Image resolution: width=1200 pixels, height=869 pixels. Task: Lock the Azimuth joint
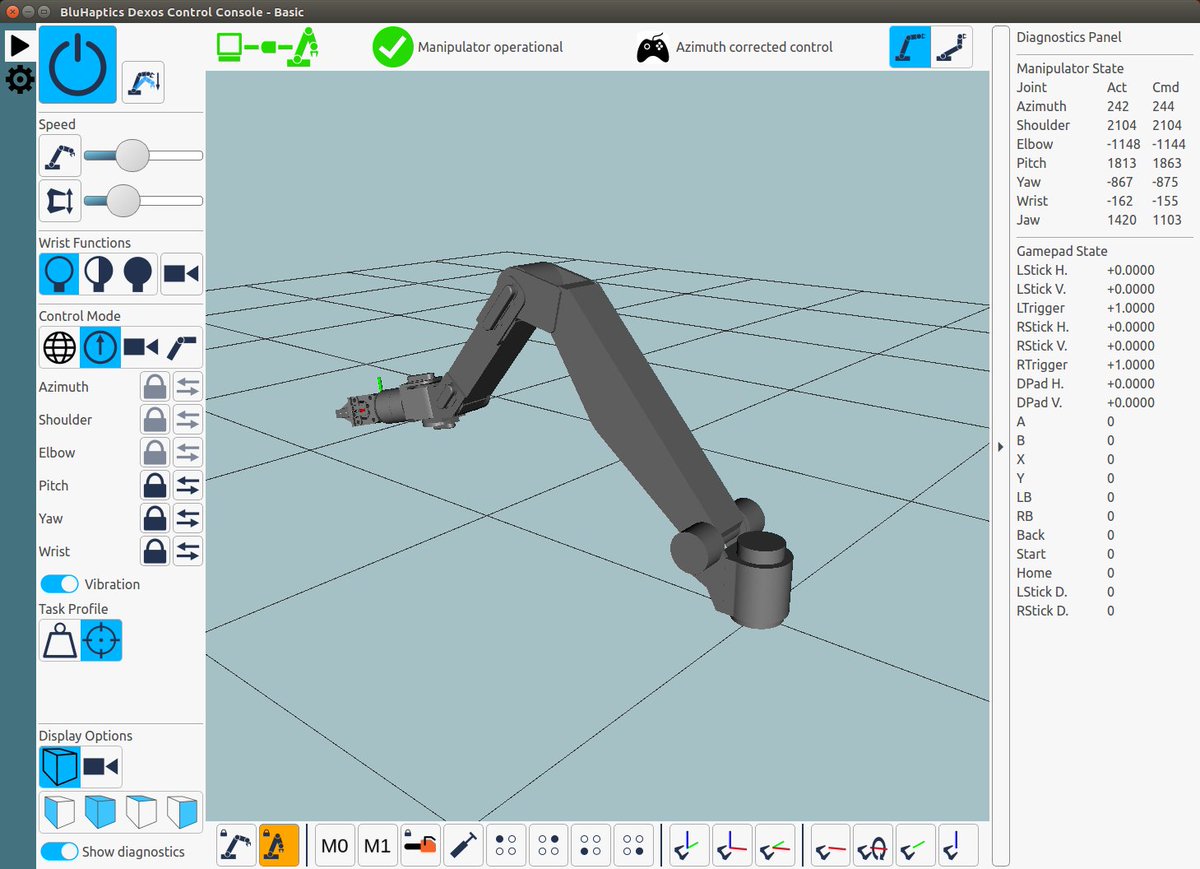tap(156, 386)
